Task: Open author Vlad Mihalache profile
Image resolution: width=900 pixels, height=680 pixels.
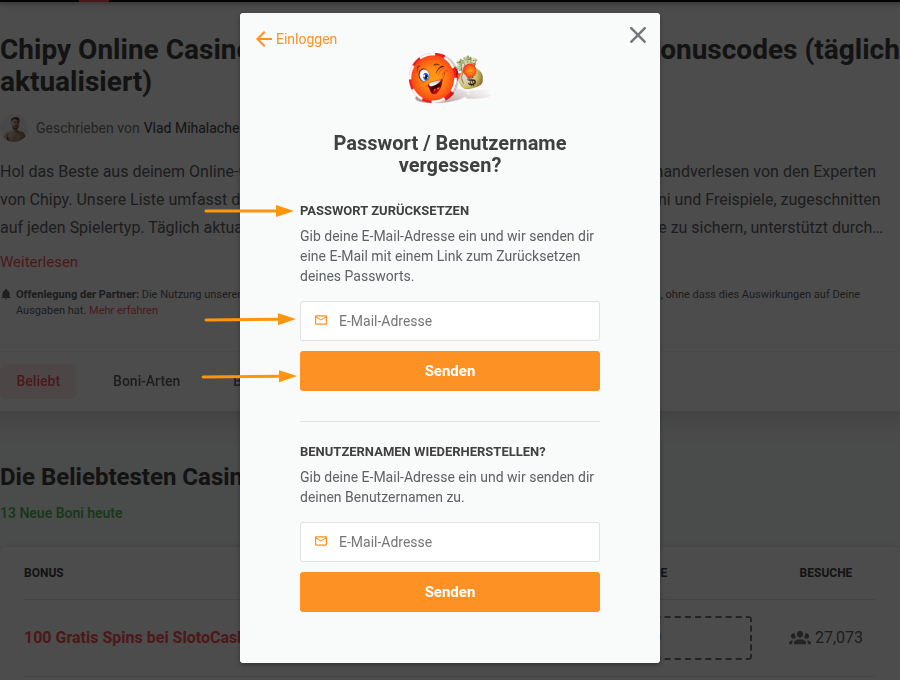Action: click(x=191, y=128)
